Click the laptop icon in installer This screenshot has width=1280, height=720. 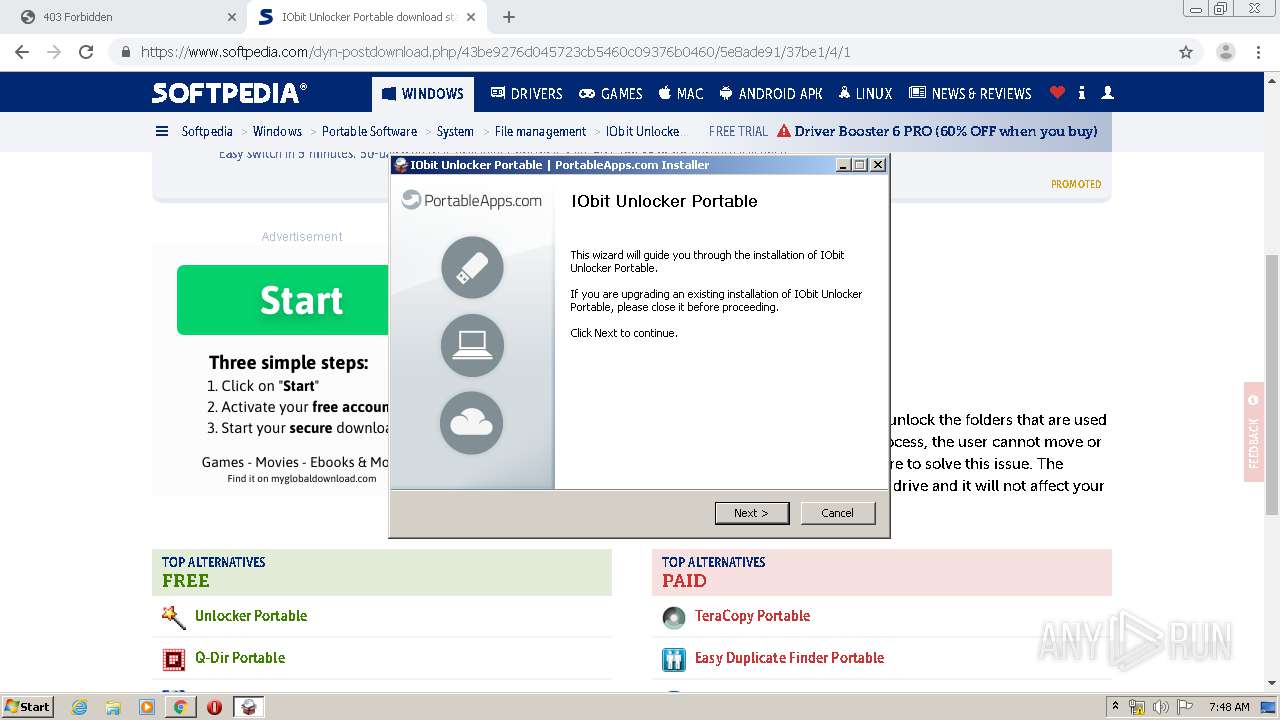click(472, 345)
